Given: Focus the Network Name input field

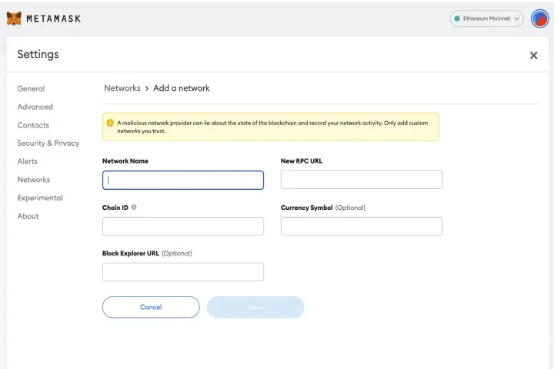Looking at the screenshot, I should coord(183,180).
